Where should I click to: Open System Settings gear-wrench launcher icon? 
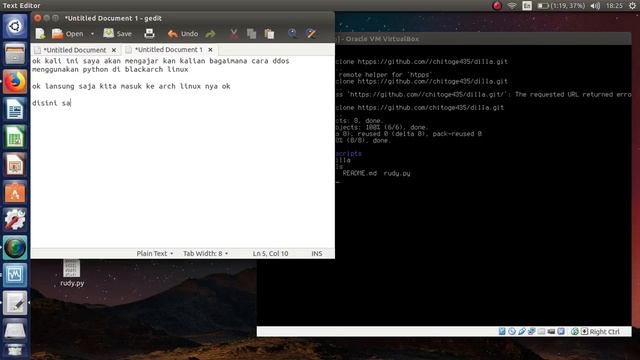[15, 220]
